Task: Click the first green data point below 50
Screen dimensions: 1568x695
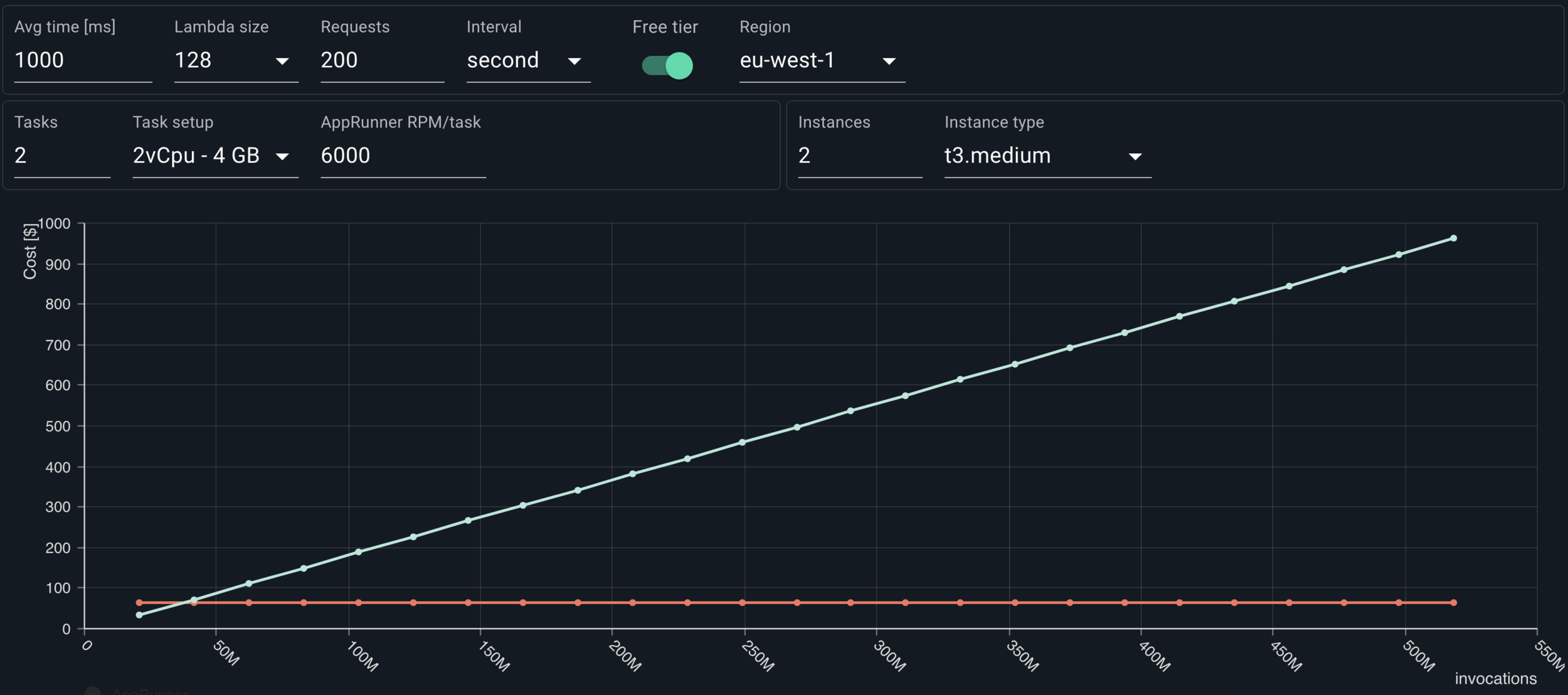Action: point(139,615)
